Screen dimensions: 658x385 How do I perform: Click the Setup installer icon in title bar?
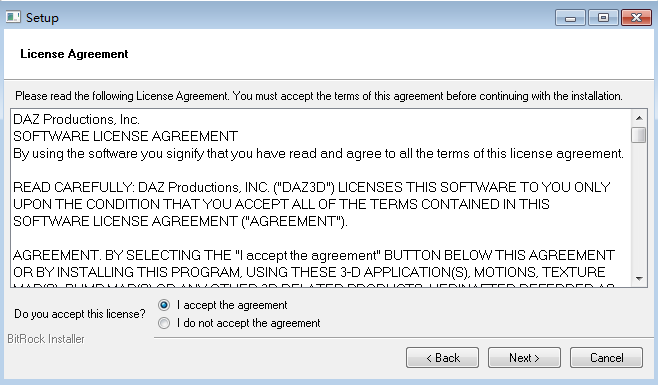13,17
